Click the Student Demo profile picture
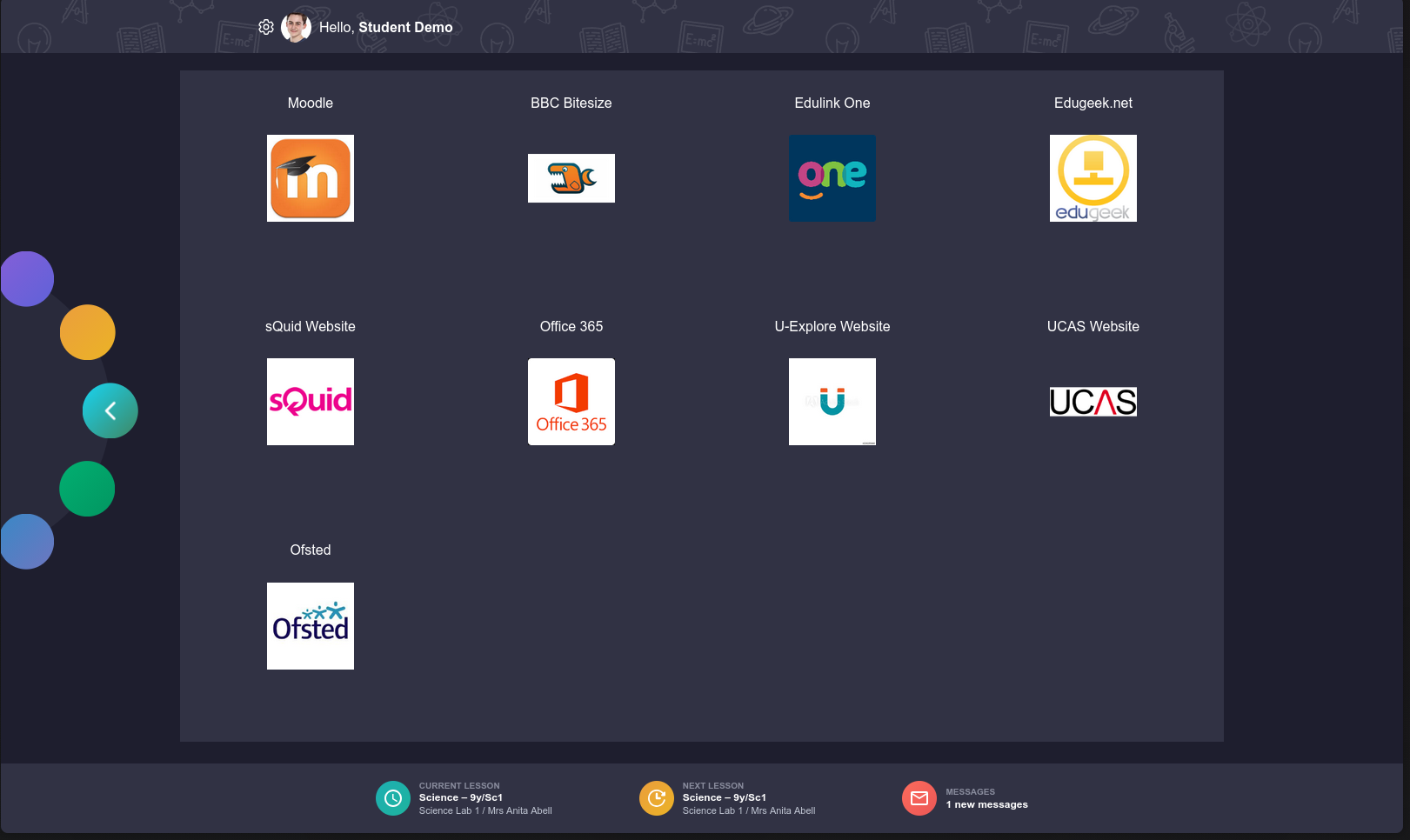Screen dimensions: 1410x840 tap(296, 27)
